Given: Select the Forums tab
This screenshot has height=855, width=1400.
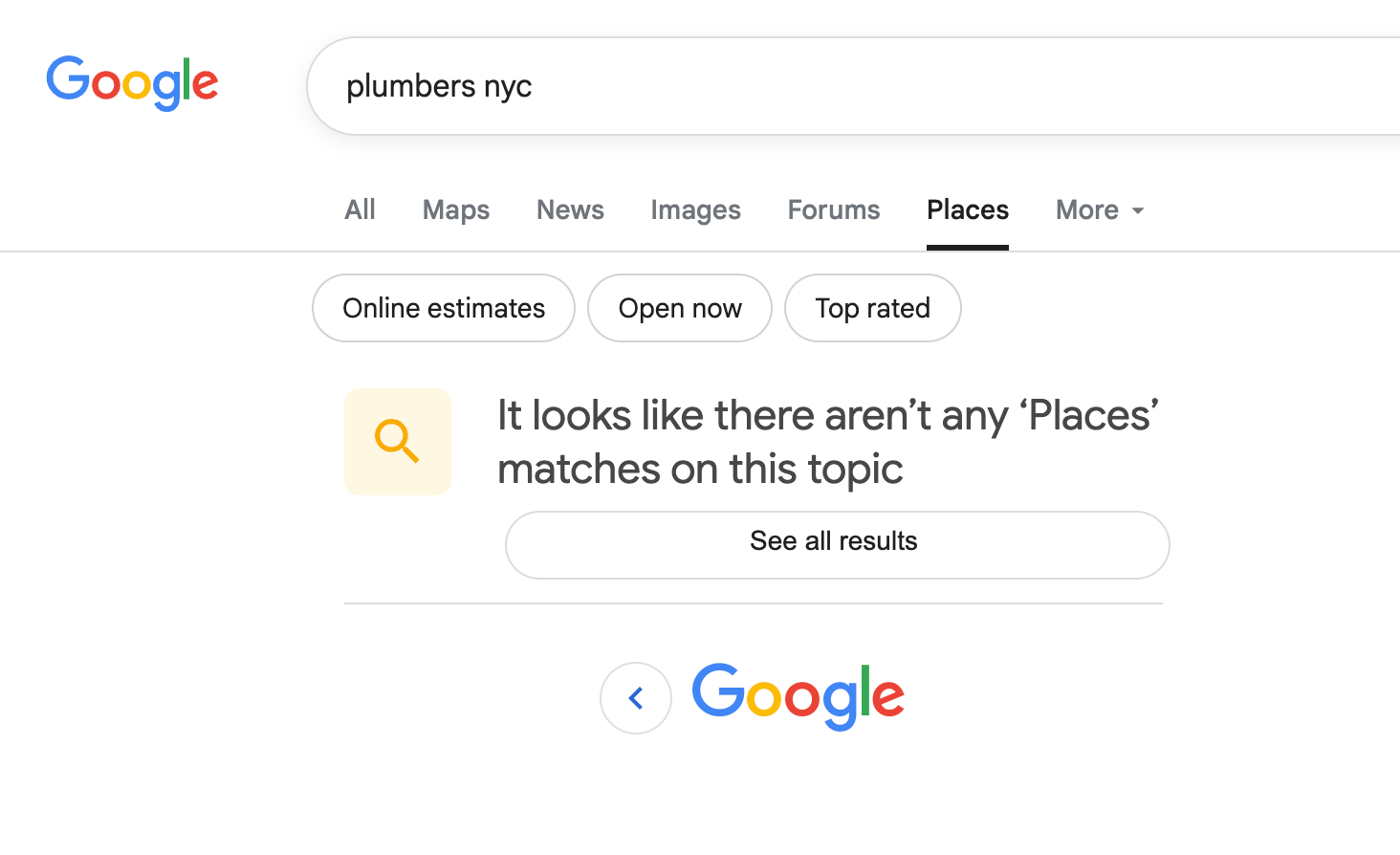Looking at the screenshot, I should (x=834, y=210).
